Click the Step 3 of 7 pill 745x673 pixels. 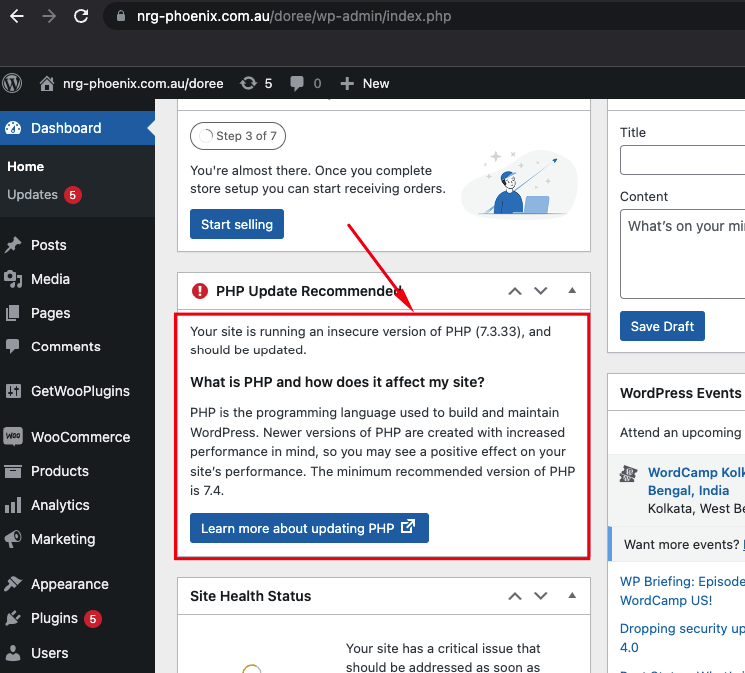pos(238,136)
